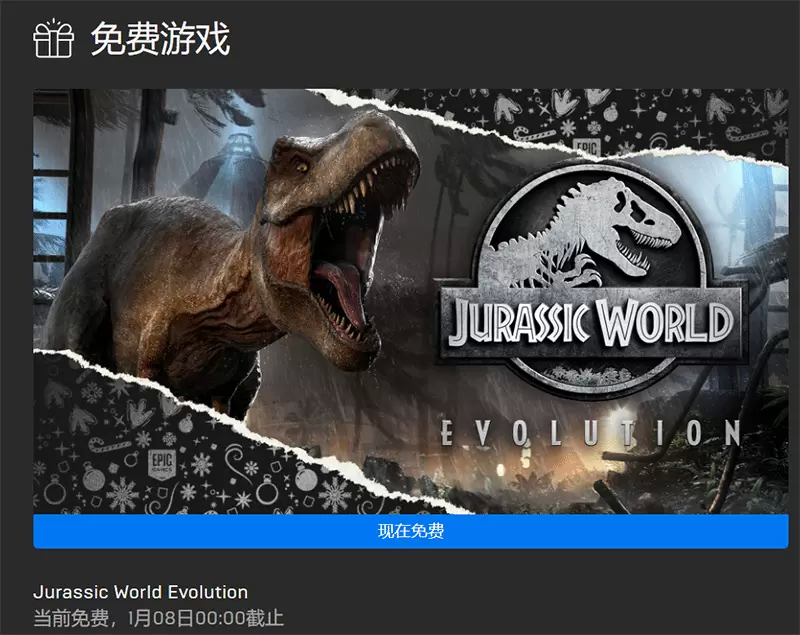800x635 pixels.
Task: Click the blue 现在免费 button
Action: click(411, 531)
